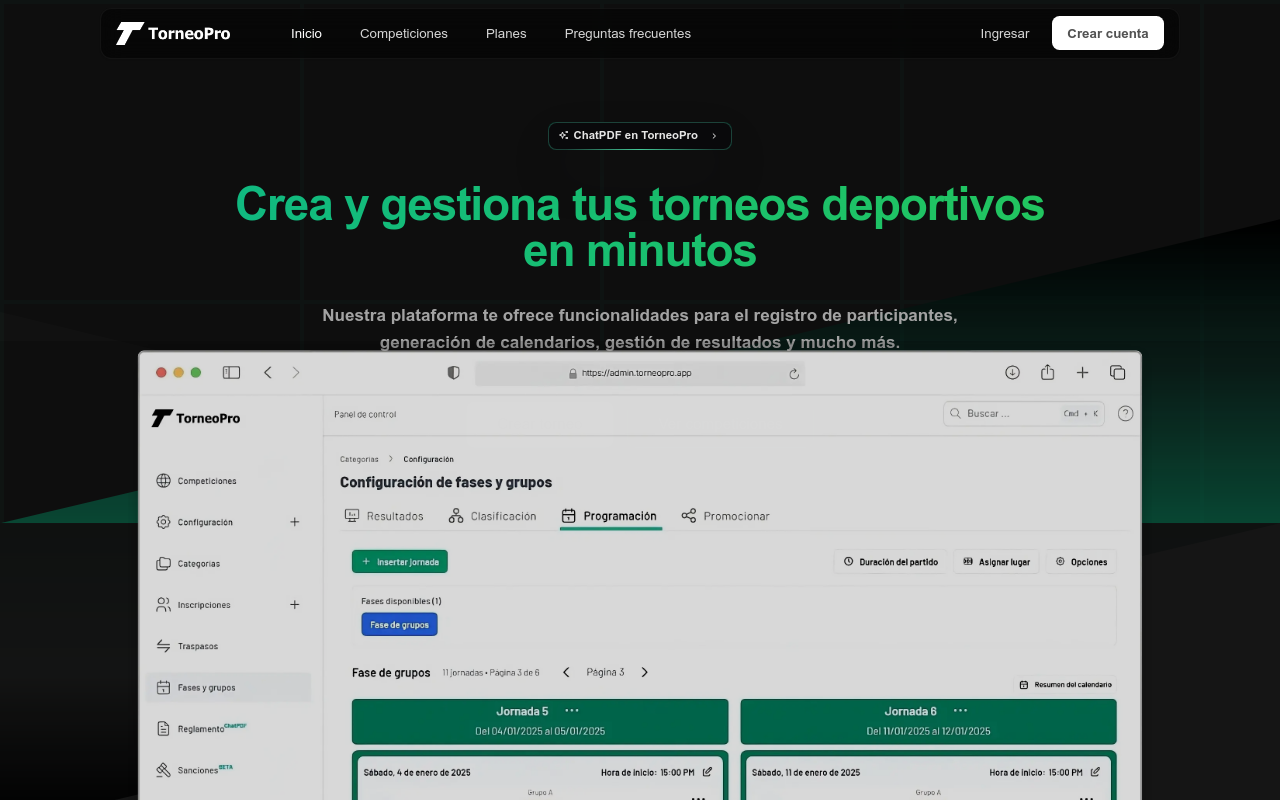The width and height of the screenshot is (1280, 800).
Task: Click Duración del partido button
Action: point(890,562)
